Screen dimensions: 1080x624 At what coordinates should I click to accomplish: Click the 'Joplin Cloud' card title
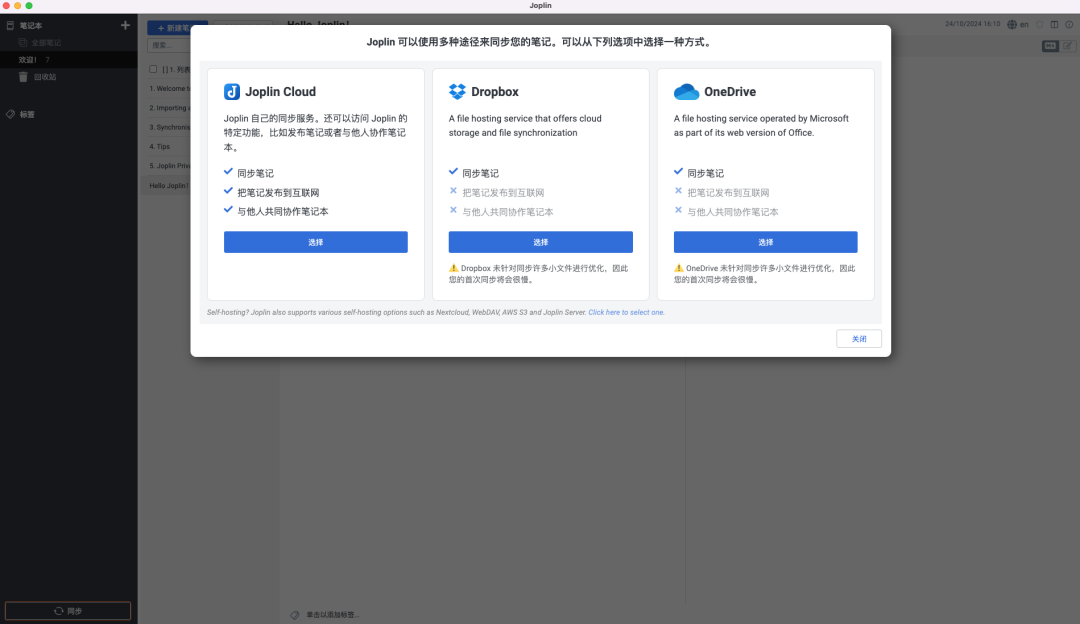point(280,92)
